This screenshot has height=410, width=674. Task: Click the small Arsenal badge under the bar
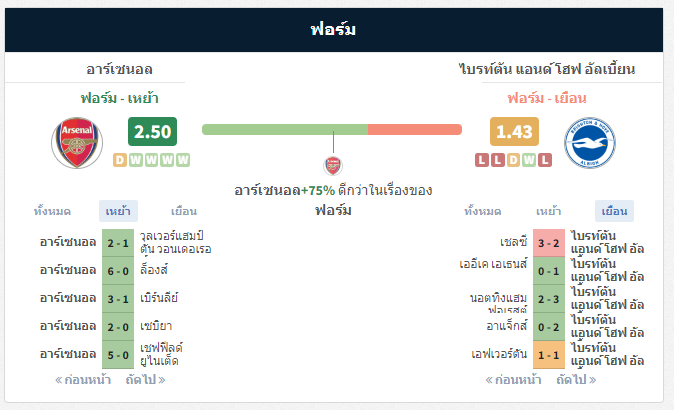pos(333,166)
